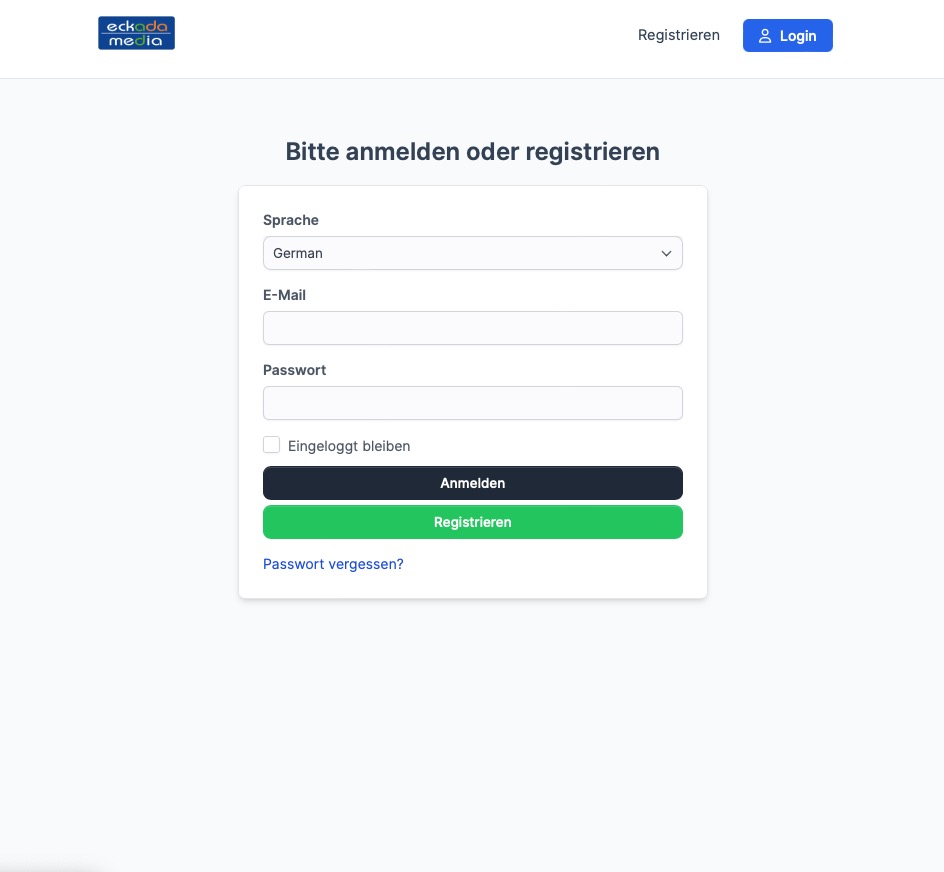The width and height of the screenshot is (944, 872).
Task: Focus the Passwort input field
Action: tap(473, 403)
